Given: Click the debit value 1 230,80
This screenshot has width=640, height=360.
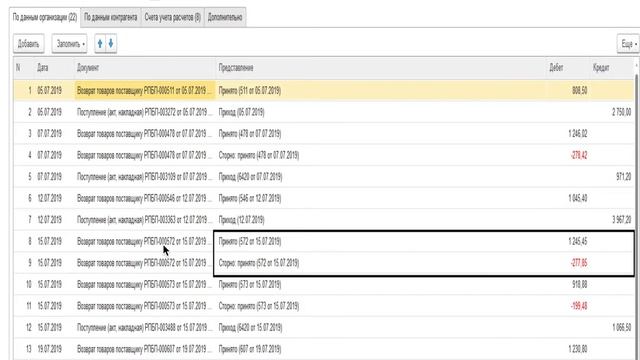Looking at the screenshot, I should pyautogui.click(x=578, y=349).
